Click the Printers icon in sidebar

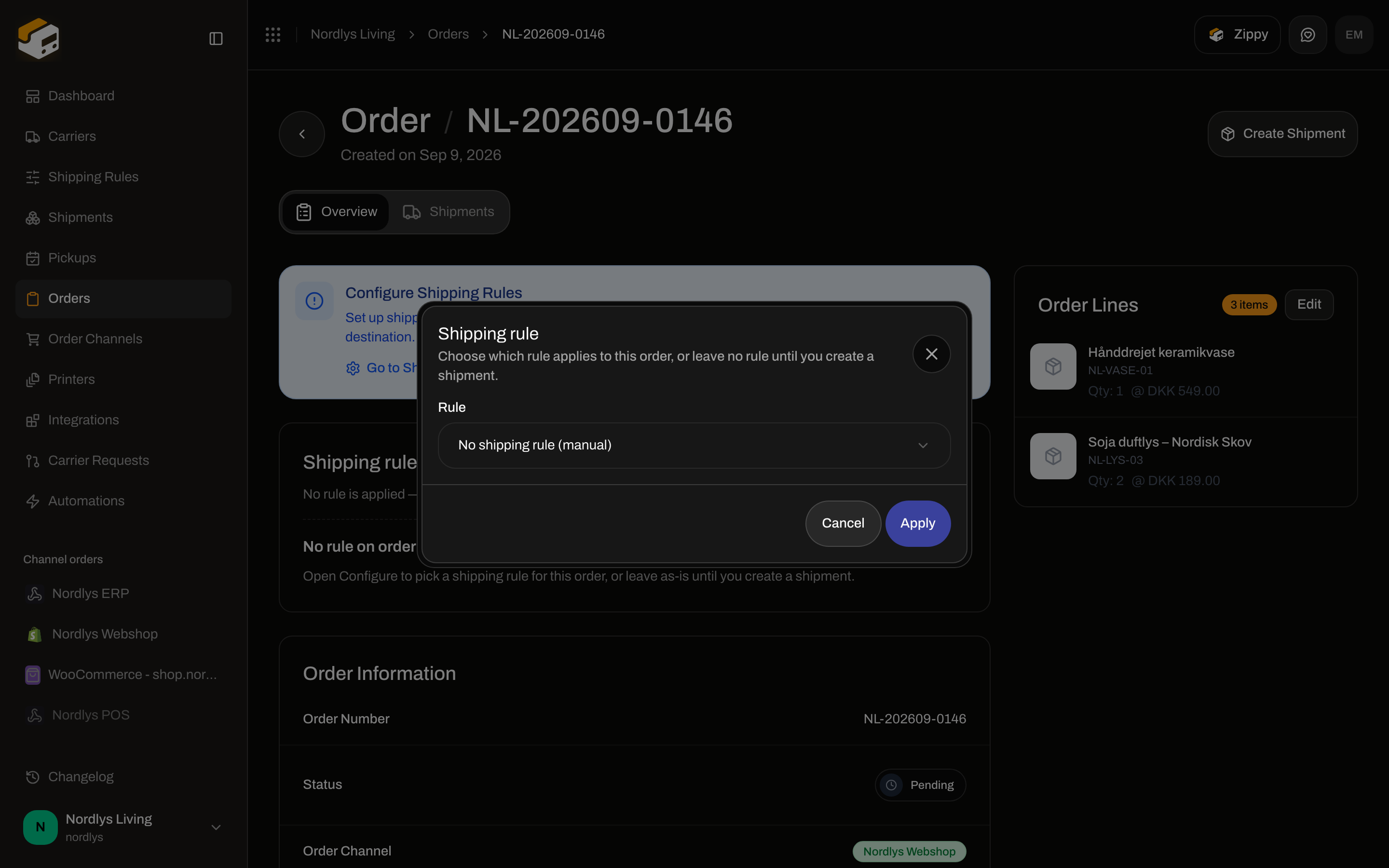point(33,380)
